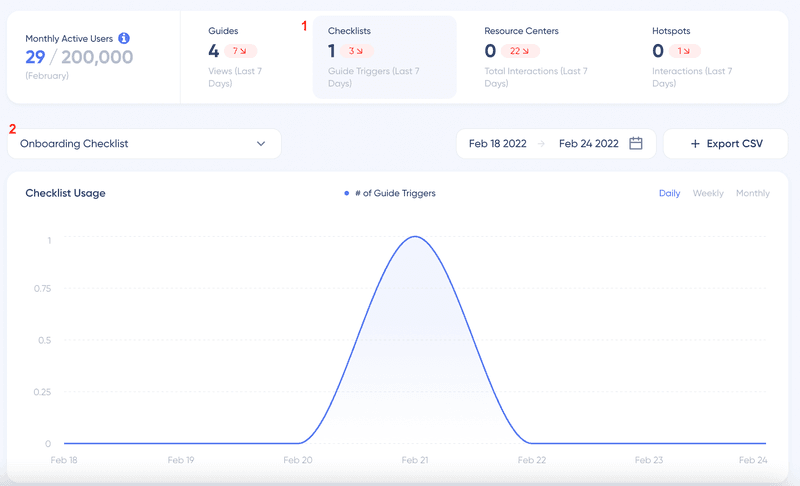Image resolution: width=800 pixels, height=486 pixels.
Task: Switch chart to Daily view
Action: pos(669,193)
